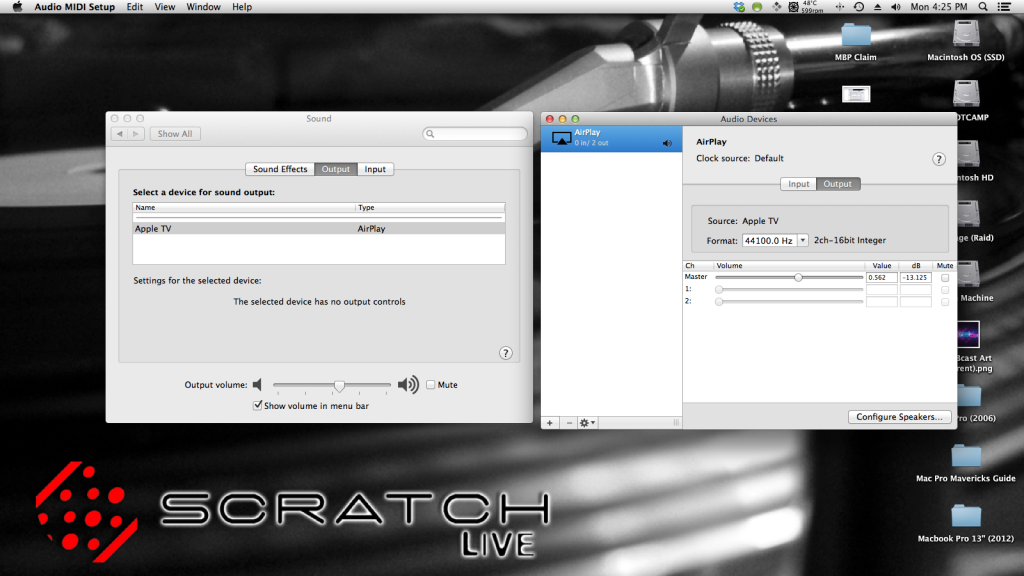Open the Apple menu
This screenshot has height=576, width=1024.
pos(18,7)
